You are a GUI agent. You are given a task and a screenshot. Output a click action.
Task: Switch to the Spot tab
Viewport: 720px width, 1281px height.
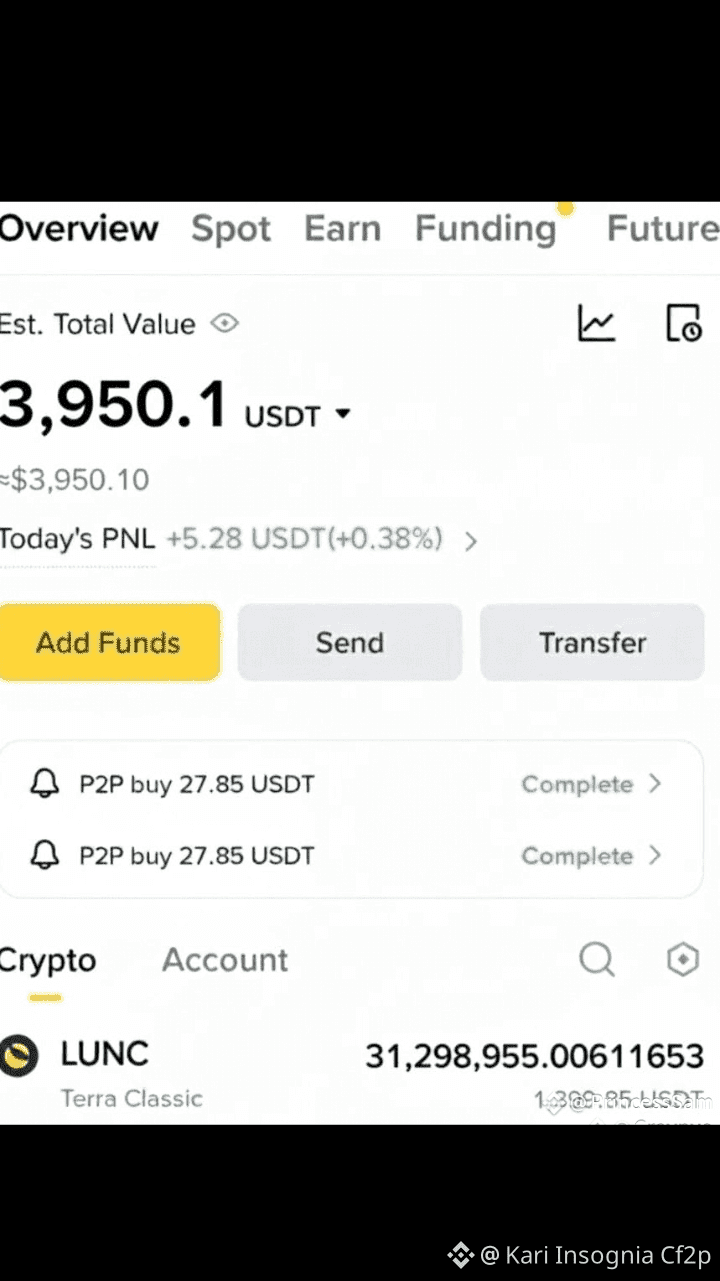(x=231, y=228)
